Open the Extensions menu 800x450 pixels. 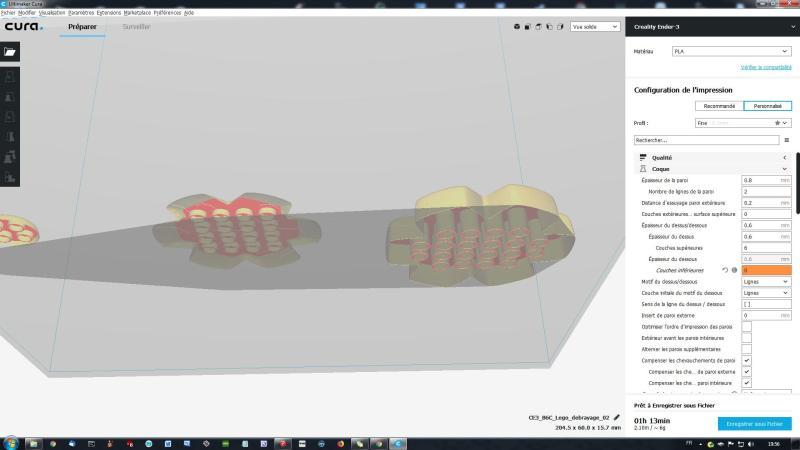tap(109, 13)
